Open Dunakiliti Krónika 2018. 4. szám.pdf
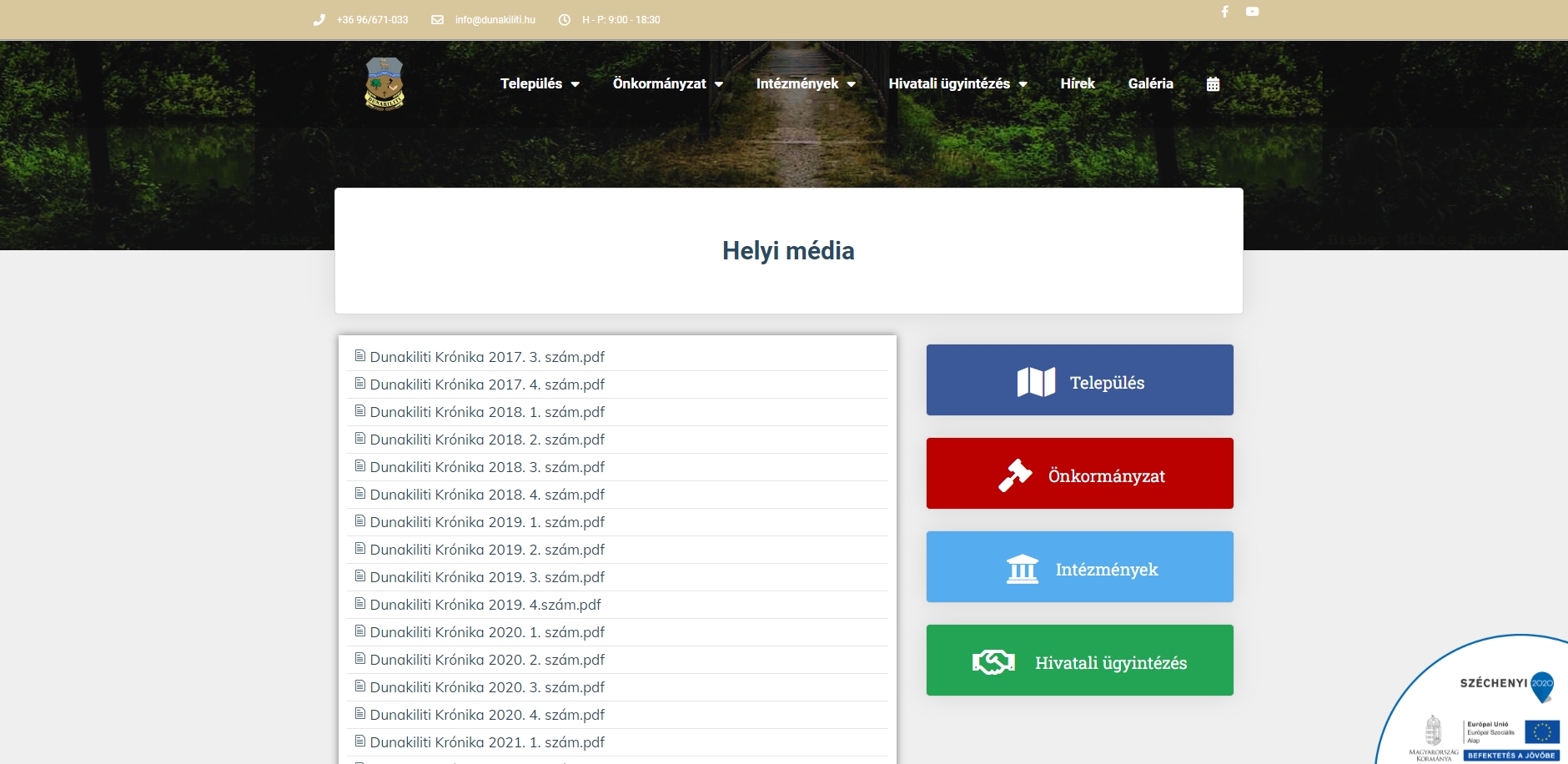 pos(487,495)
